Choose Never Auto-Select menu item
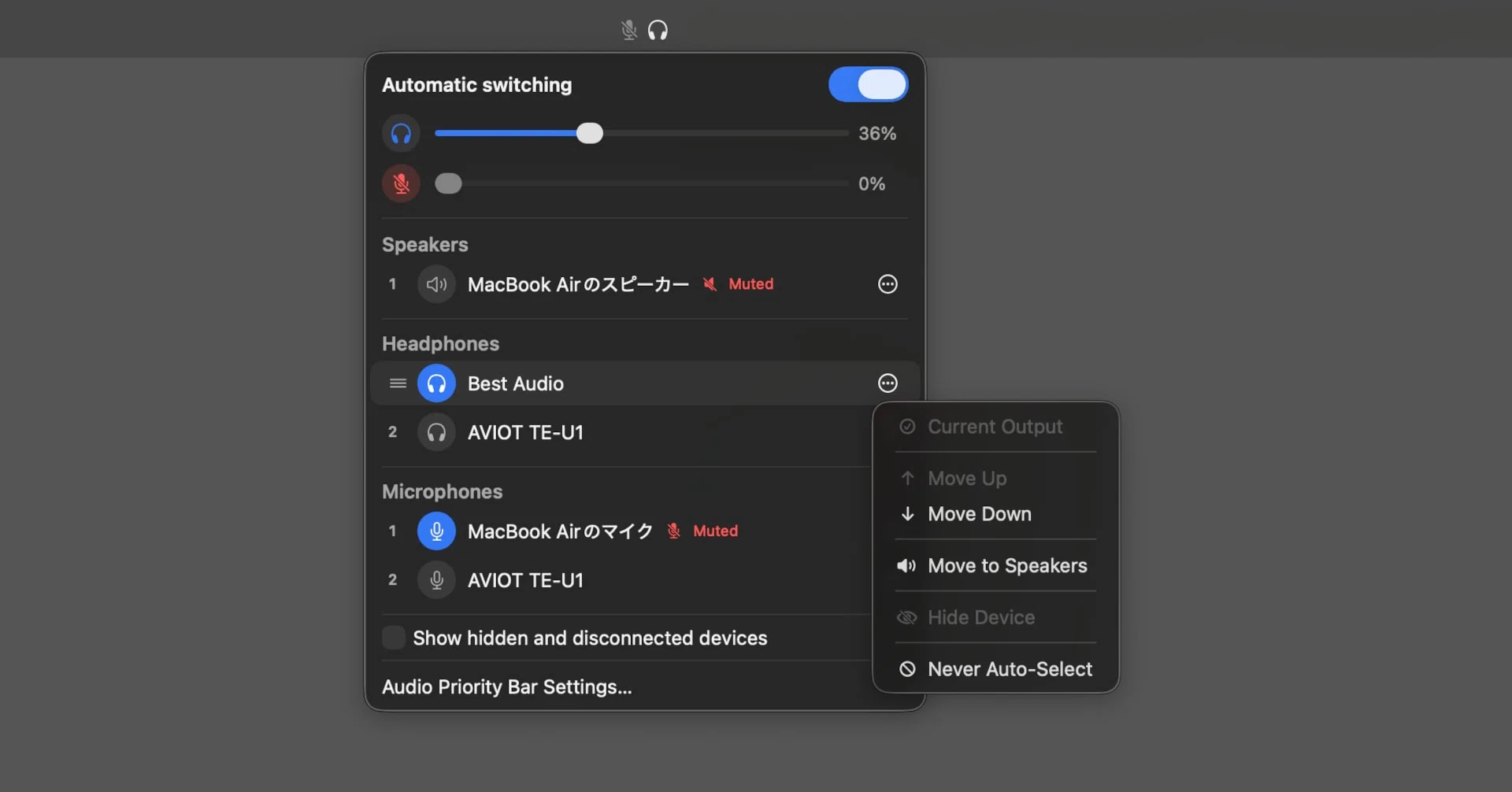The width and height of the screenshot is (1512, 792). coord(995,669)
